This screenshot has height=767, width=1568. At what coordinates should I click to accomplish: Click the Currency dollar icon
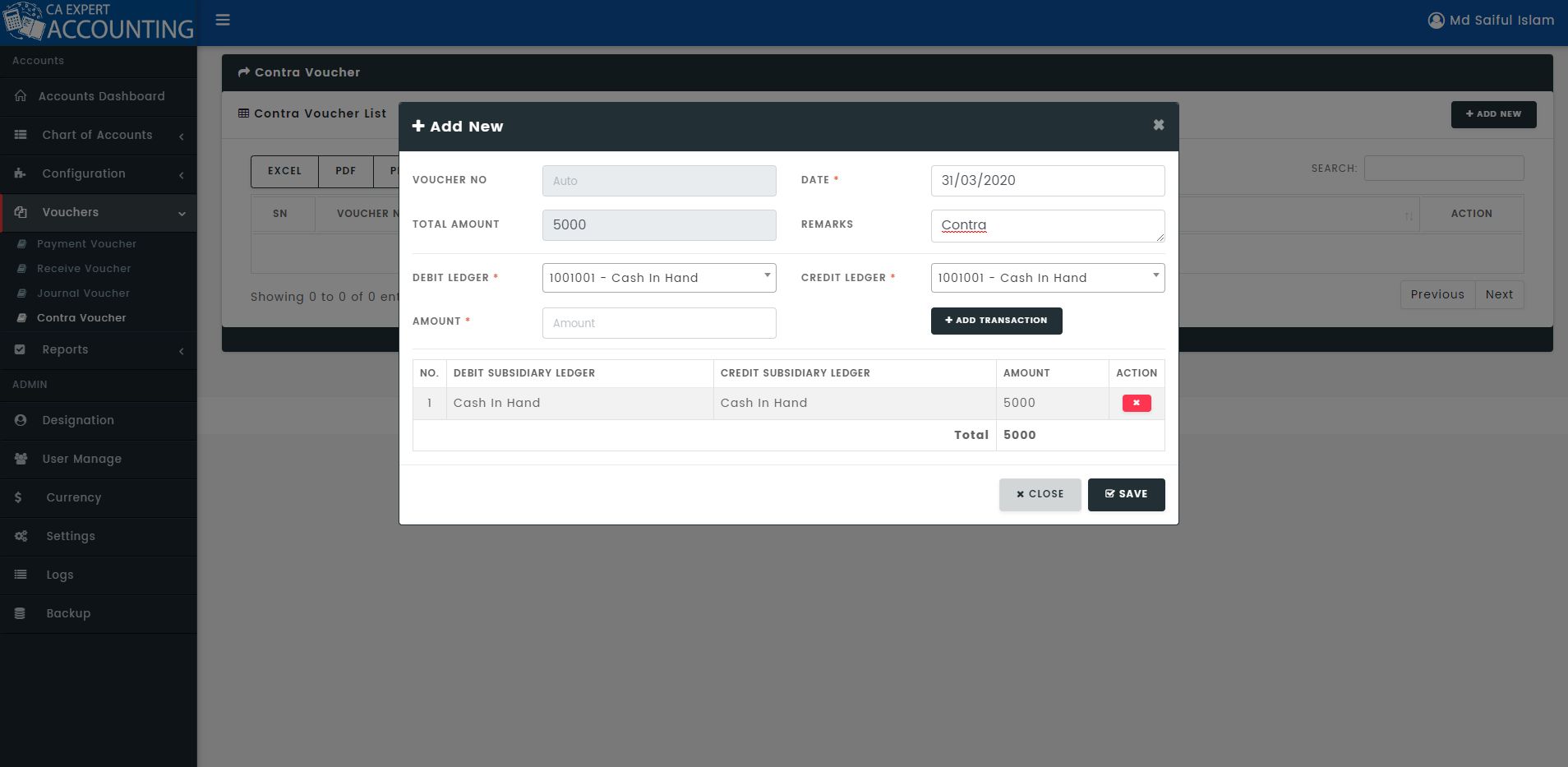coord(18,497)
